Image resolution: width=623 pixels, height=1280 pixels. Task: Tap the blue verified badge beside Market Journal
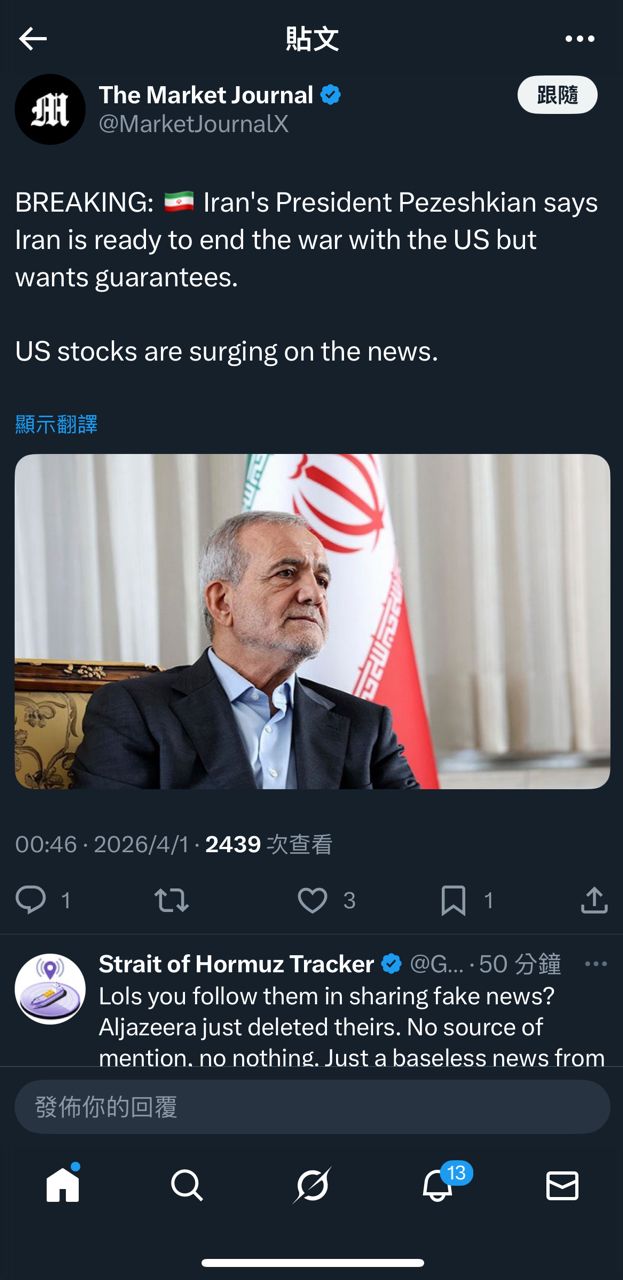pyautogui.click(x=331, y=95)
